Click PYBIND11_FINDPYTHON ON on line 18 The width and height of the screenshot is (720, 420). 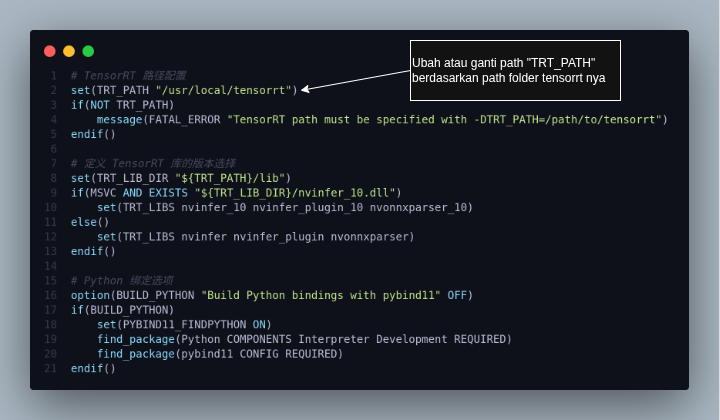tap(194, 325)
